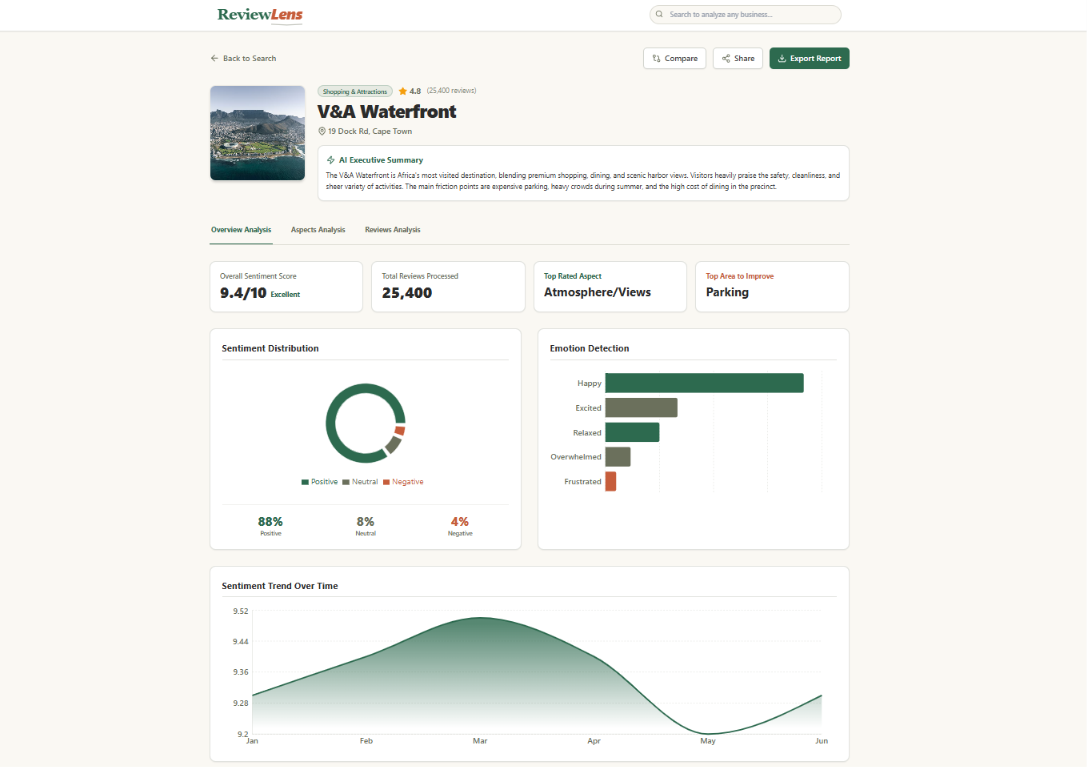Click the share network icon
The height and width of the screenshot is (767, 1087).
(726, 58)
